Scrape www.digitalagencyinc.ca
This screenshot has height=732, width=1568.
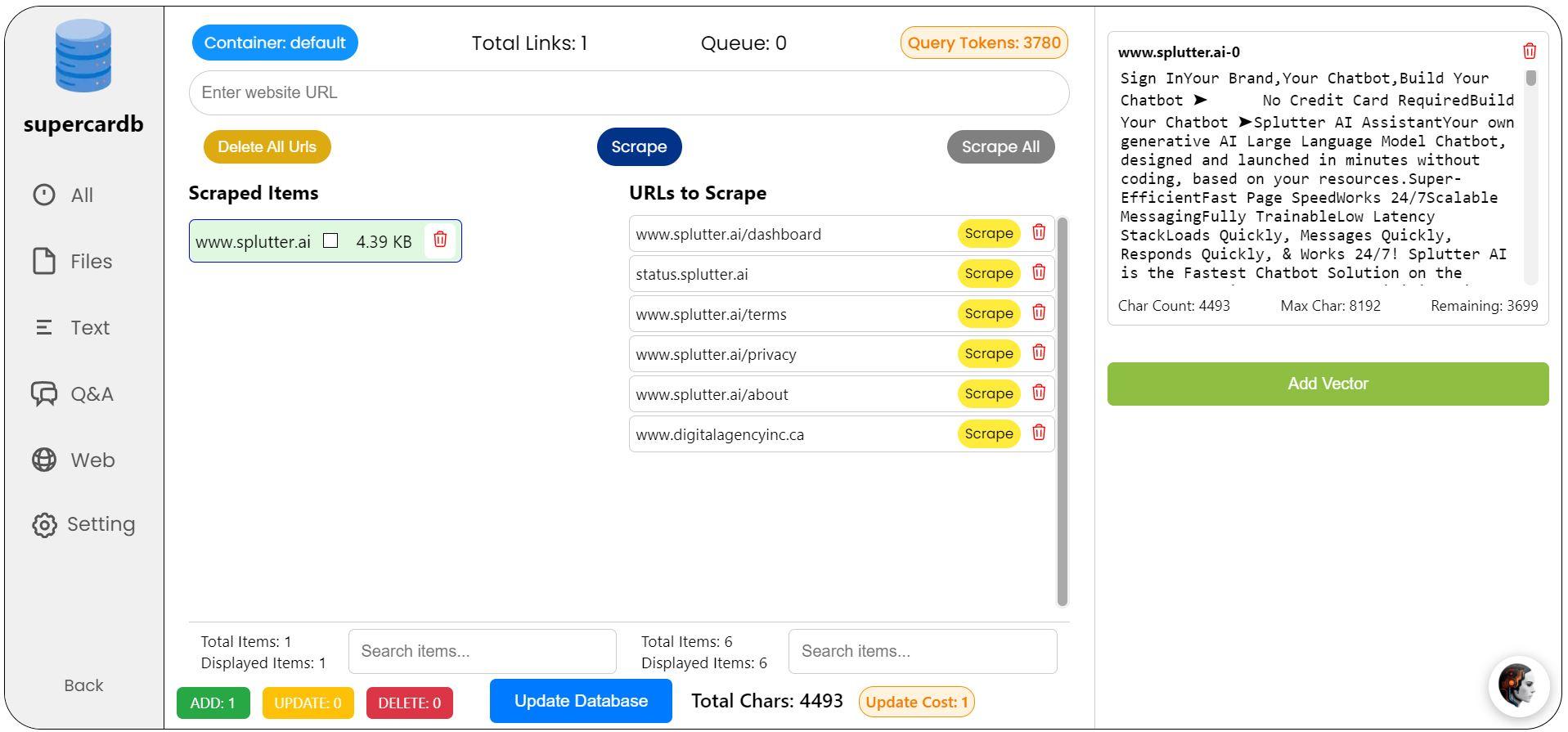(989, 433)
